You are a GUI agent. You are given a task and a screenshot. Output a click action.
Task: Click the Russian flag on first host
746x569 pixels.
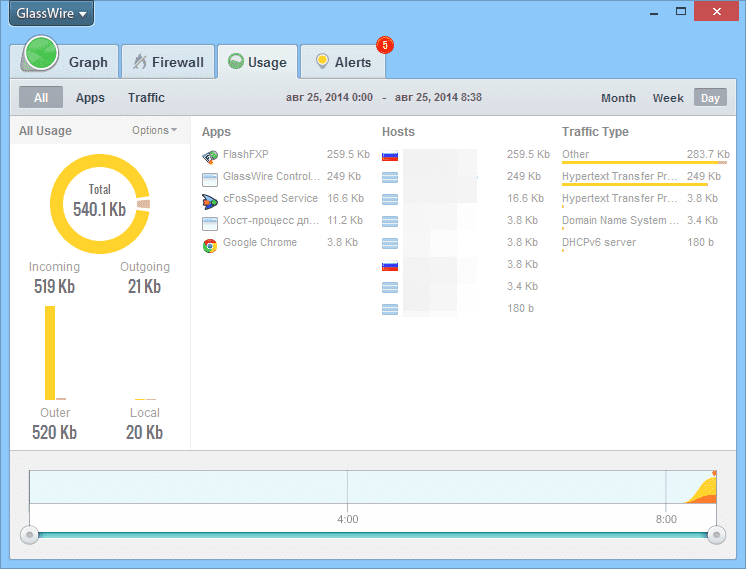390,156
